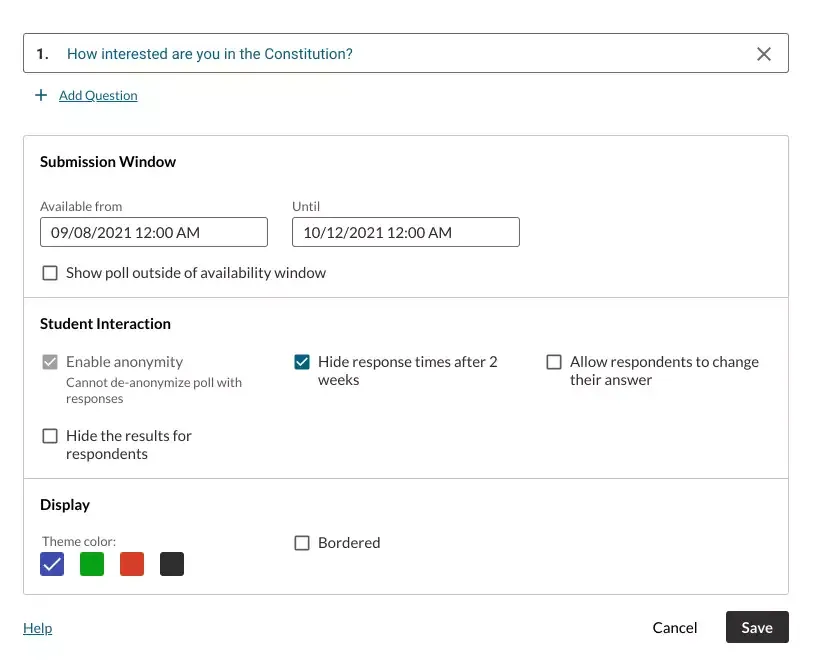
Task: Click the Until date field
Action: coord(406,232)
